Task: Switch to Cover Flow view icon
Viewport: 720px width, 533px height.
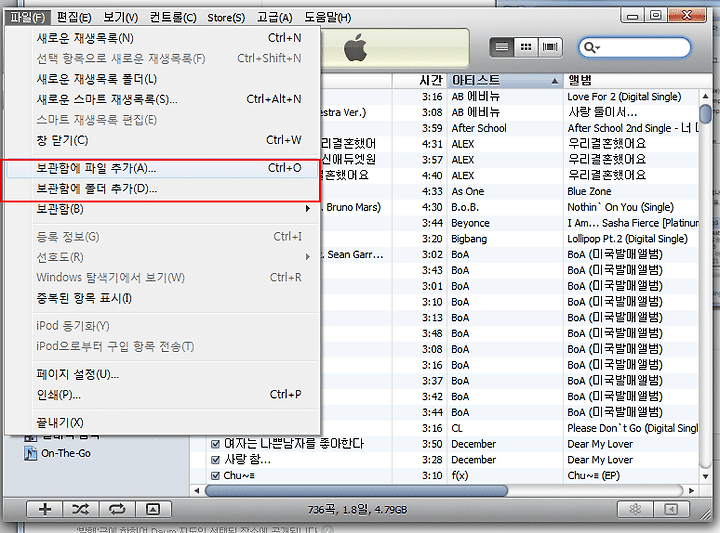Action: (550, 47)
